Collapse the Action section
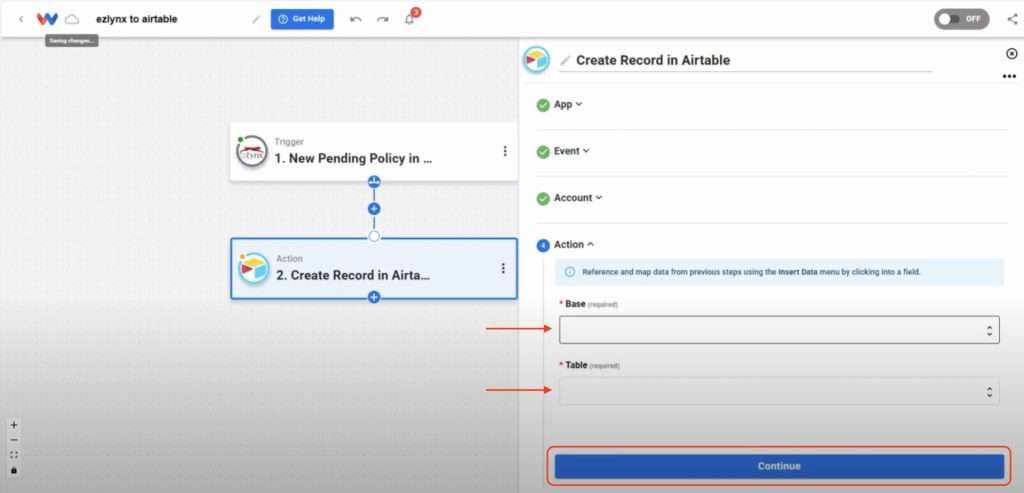The width and height of the screenshot is (1024, 493). click(574, 244)
